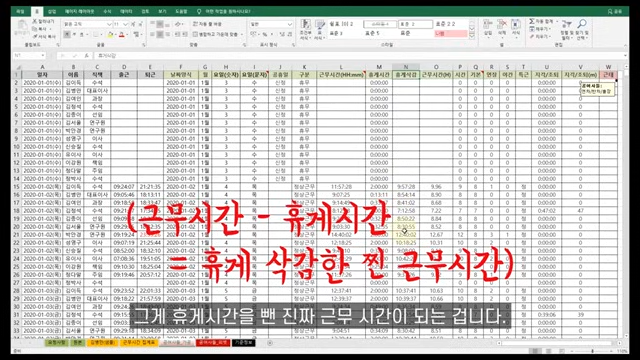Image resolution: width=640 pixels, height=360 pixels.
Task: Select the '표준 2 2' cell style
Action: [x=451, y=24]
